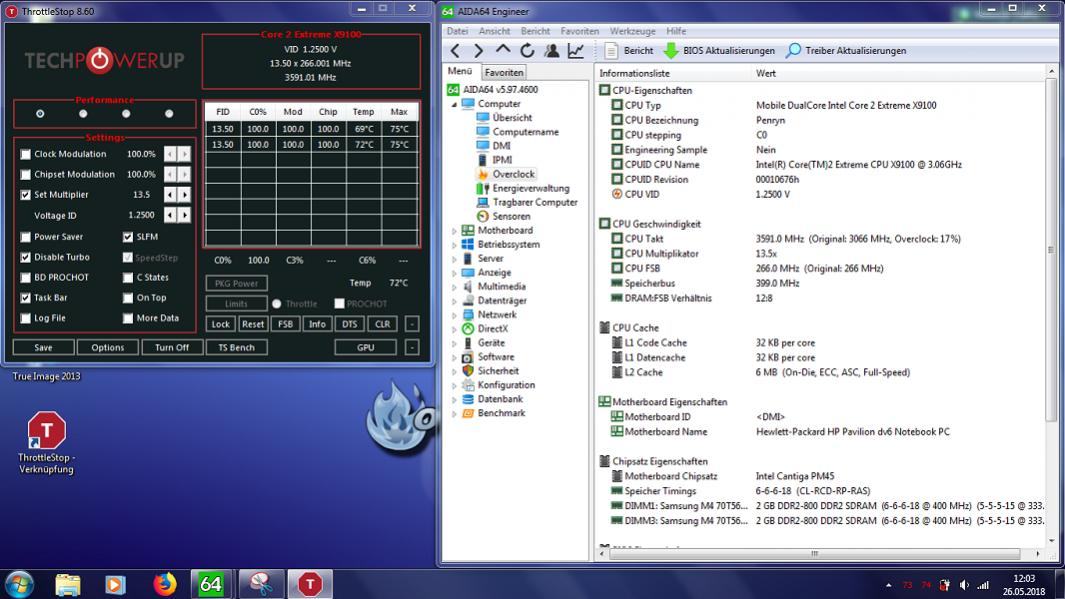Viewport: 1065px width, 599px height.
Task: Enable C States checkbox
Action: (128, 278)
